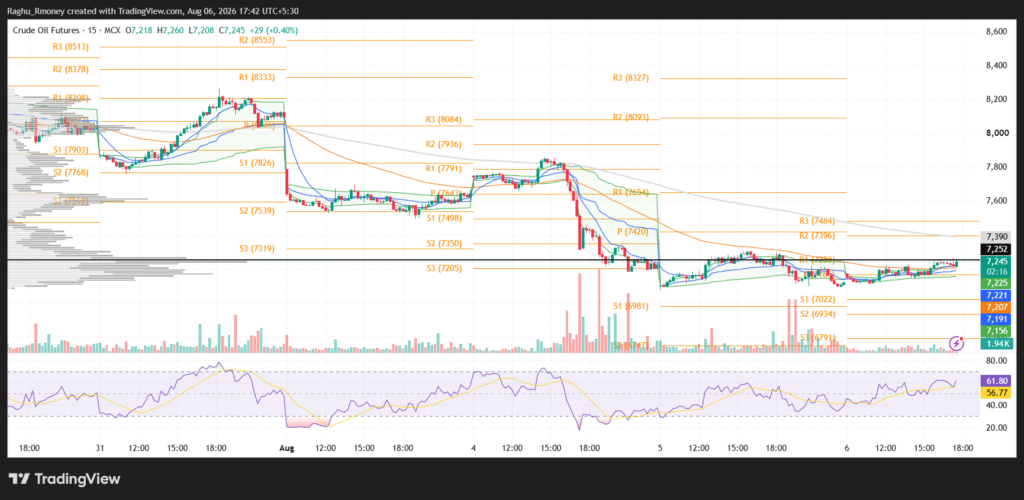Click the '5' date on time axis
The height and width of the screenshot is (500, 1024).
[660, 448]
